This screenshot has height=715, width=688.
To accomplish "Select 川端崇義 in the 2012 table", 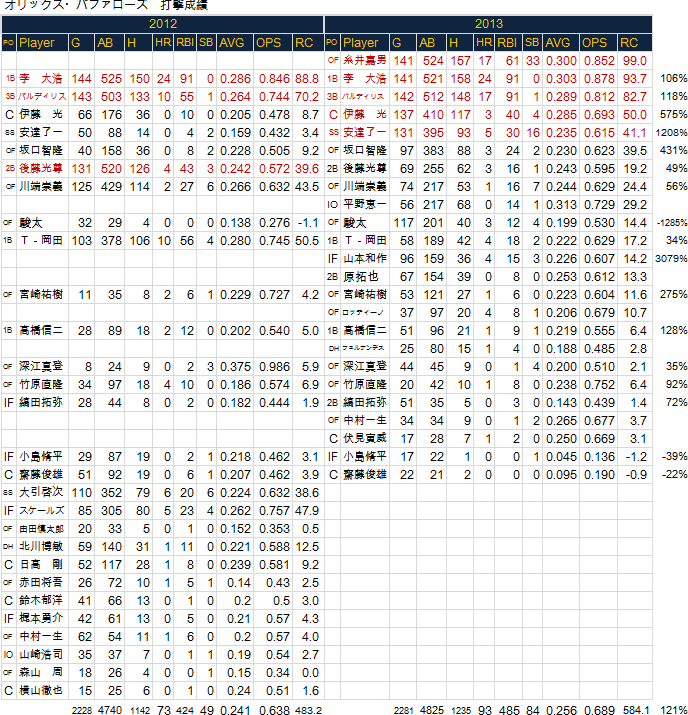I will [x=41, y=187].
